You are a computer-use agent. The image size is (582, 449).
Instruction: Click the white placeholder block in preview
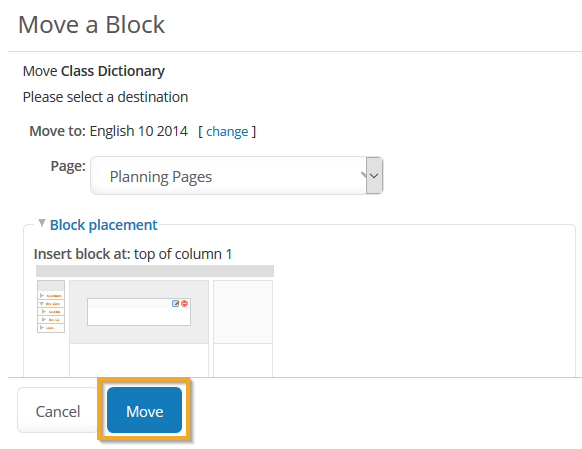[x=139, y=312]
